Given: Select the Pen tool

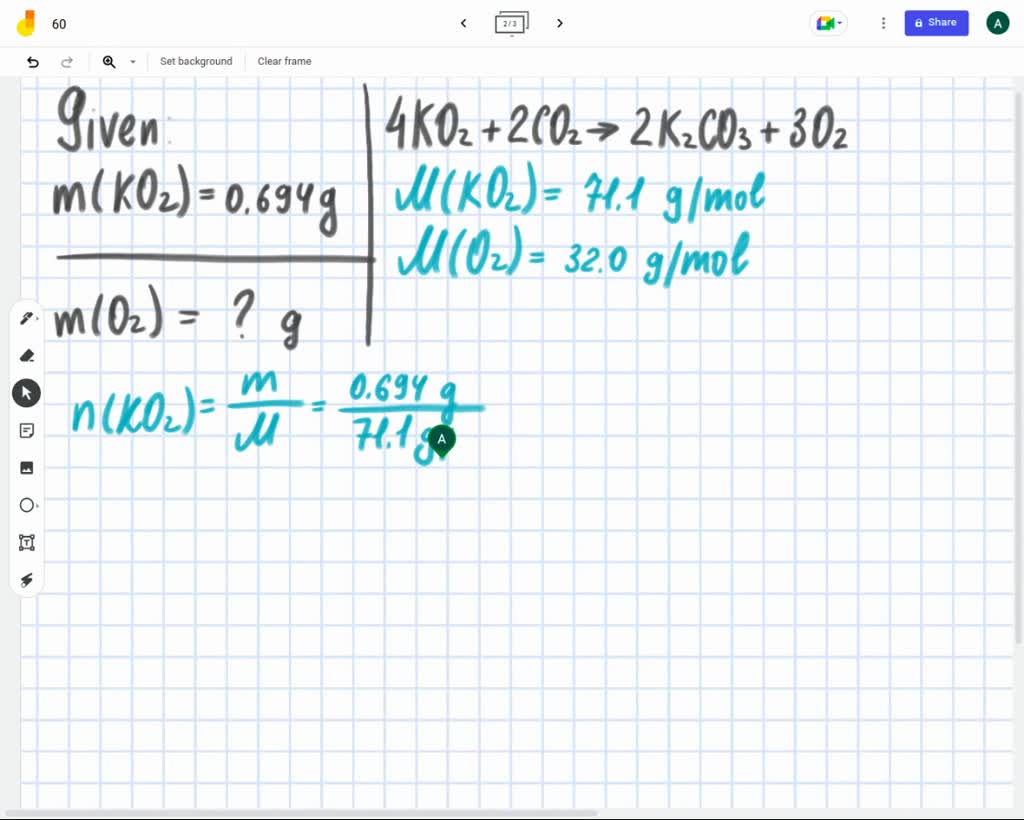Looking at the screenshot, I should point(27,317).
